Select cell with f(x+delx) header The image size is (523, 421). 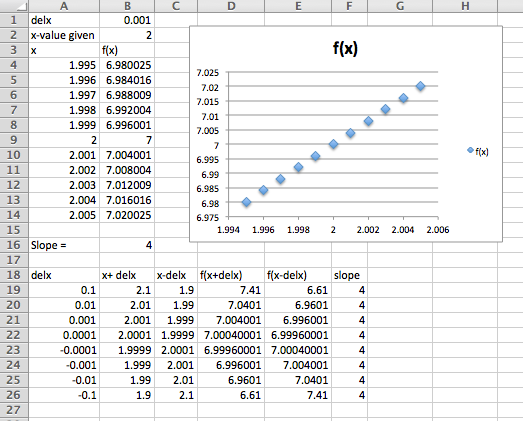(x=231, y=275)
